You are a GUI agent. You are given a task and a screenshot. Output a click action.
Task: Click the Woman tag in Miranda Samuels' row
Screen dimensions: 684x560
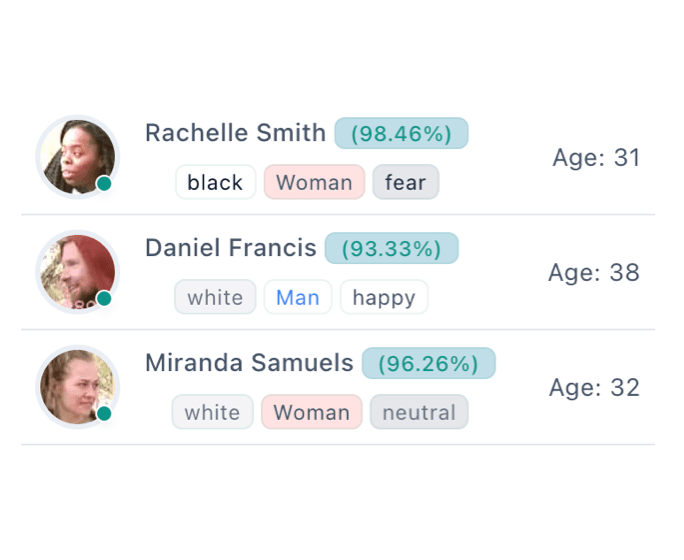(311, 412)
